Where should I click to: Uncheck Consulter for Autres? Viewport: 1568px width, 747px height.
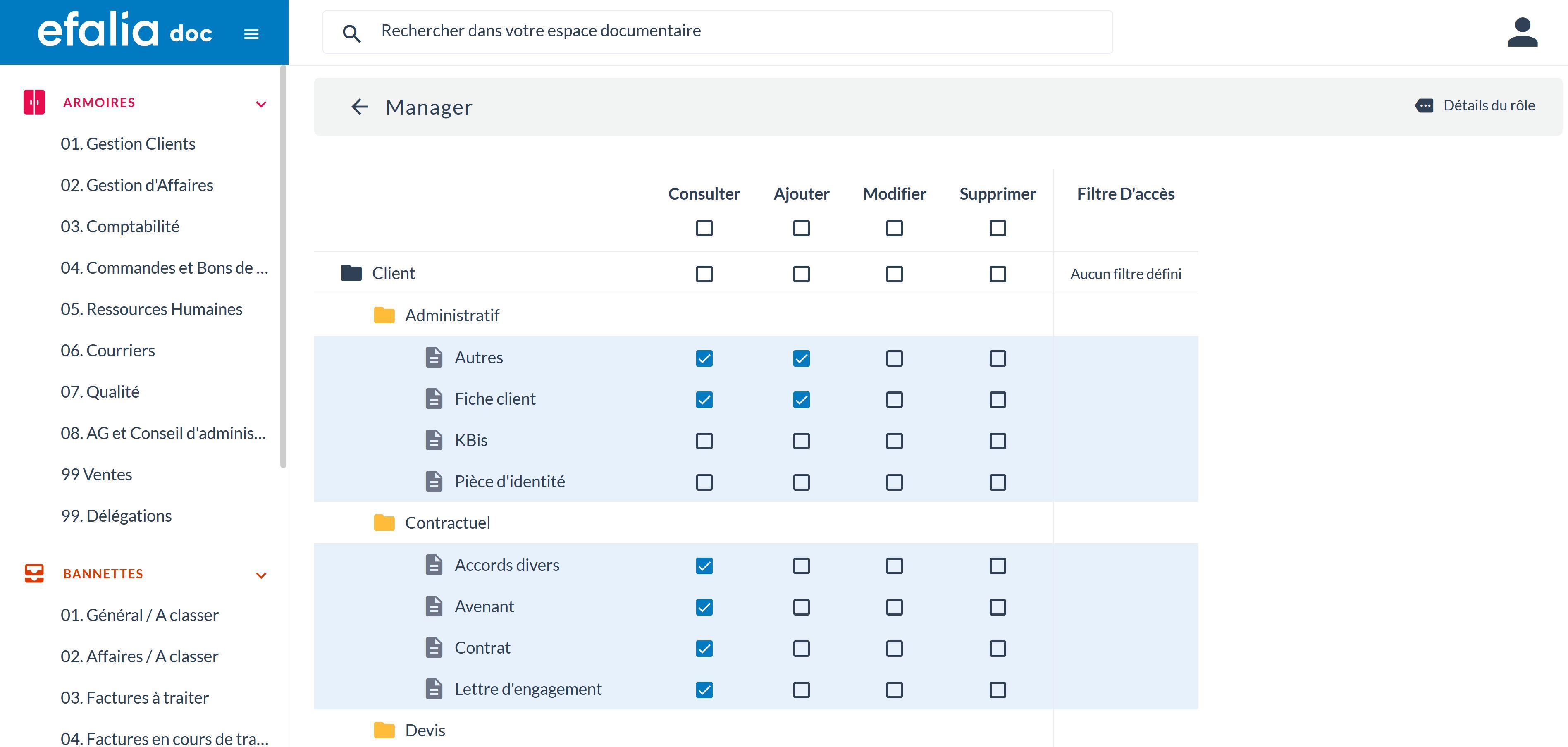[x=704, y=359]
